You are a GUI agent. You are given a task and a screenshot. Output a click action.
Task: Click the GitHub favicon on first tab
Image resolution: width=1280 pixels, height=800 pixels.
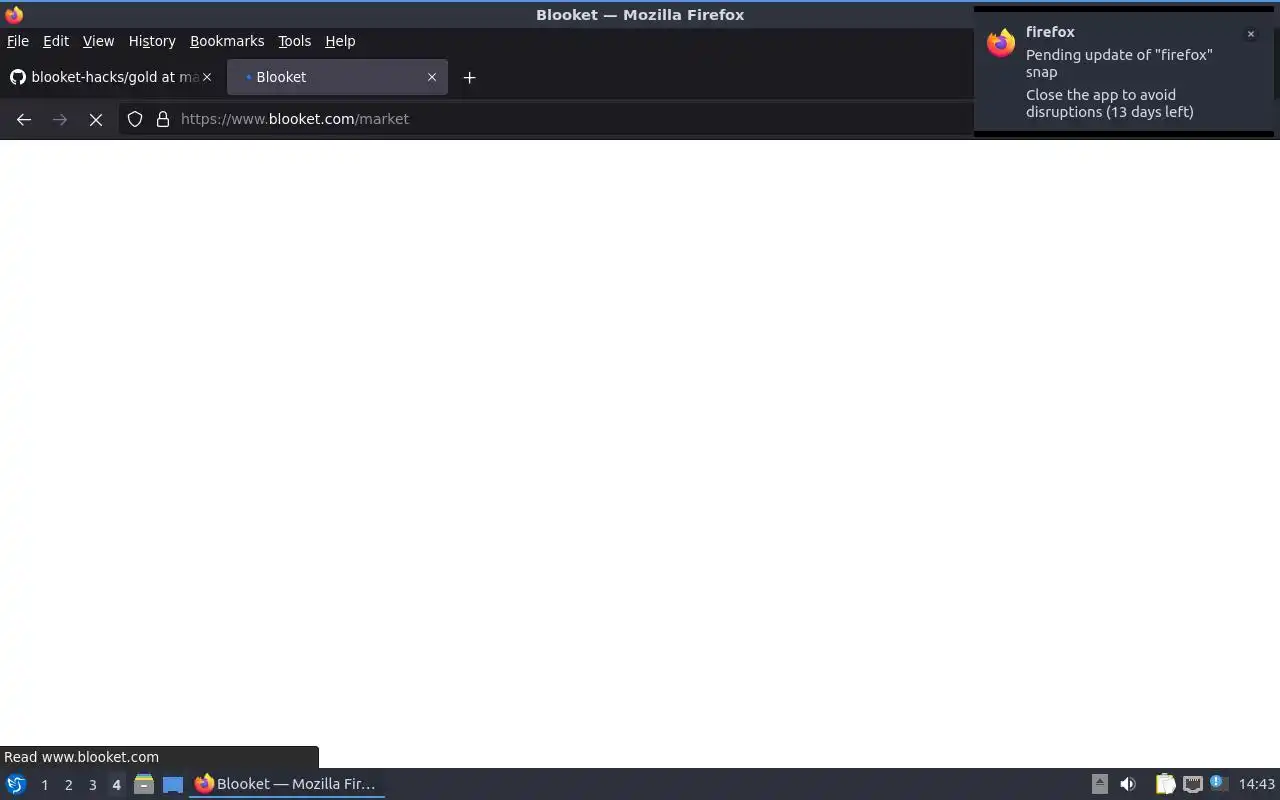(17, 77)
